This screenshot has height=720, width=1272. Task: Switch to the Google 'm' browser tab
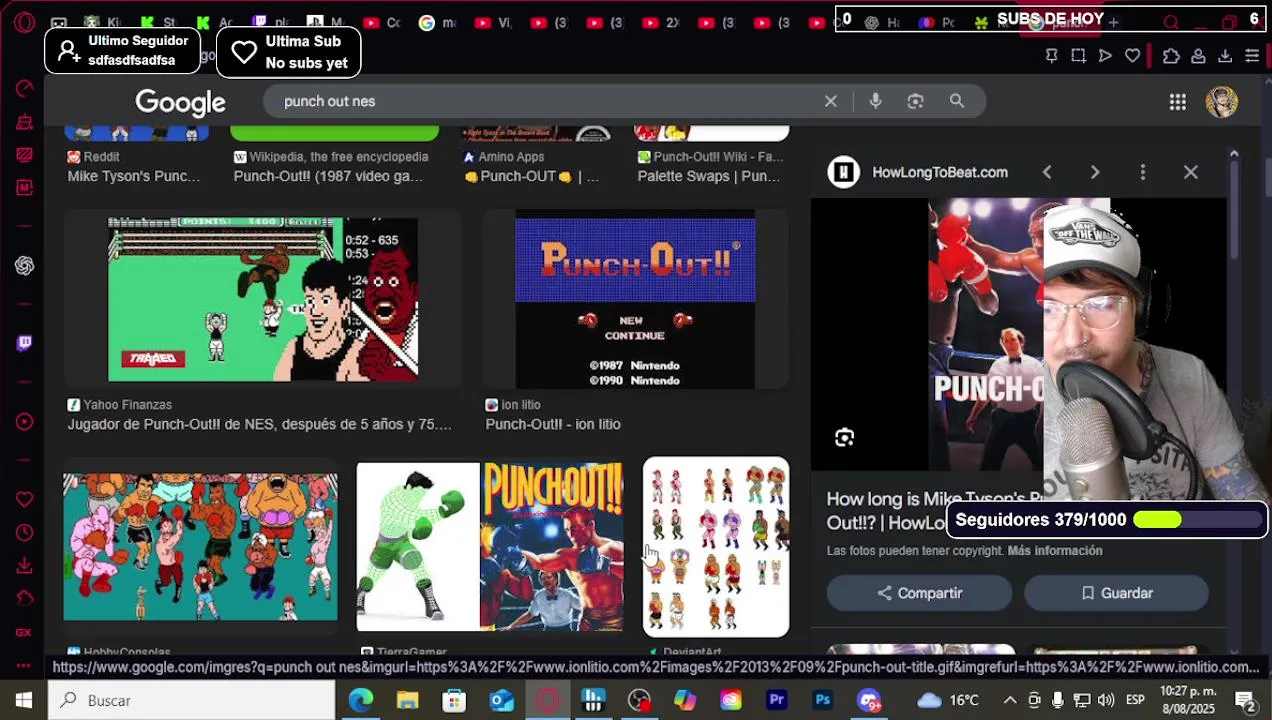[437, 22]
